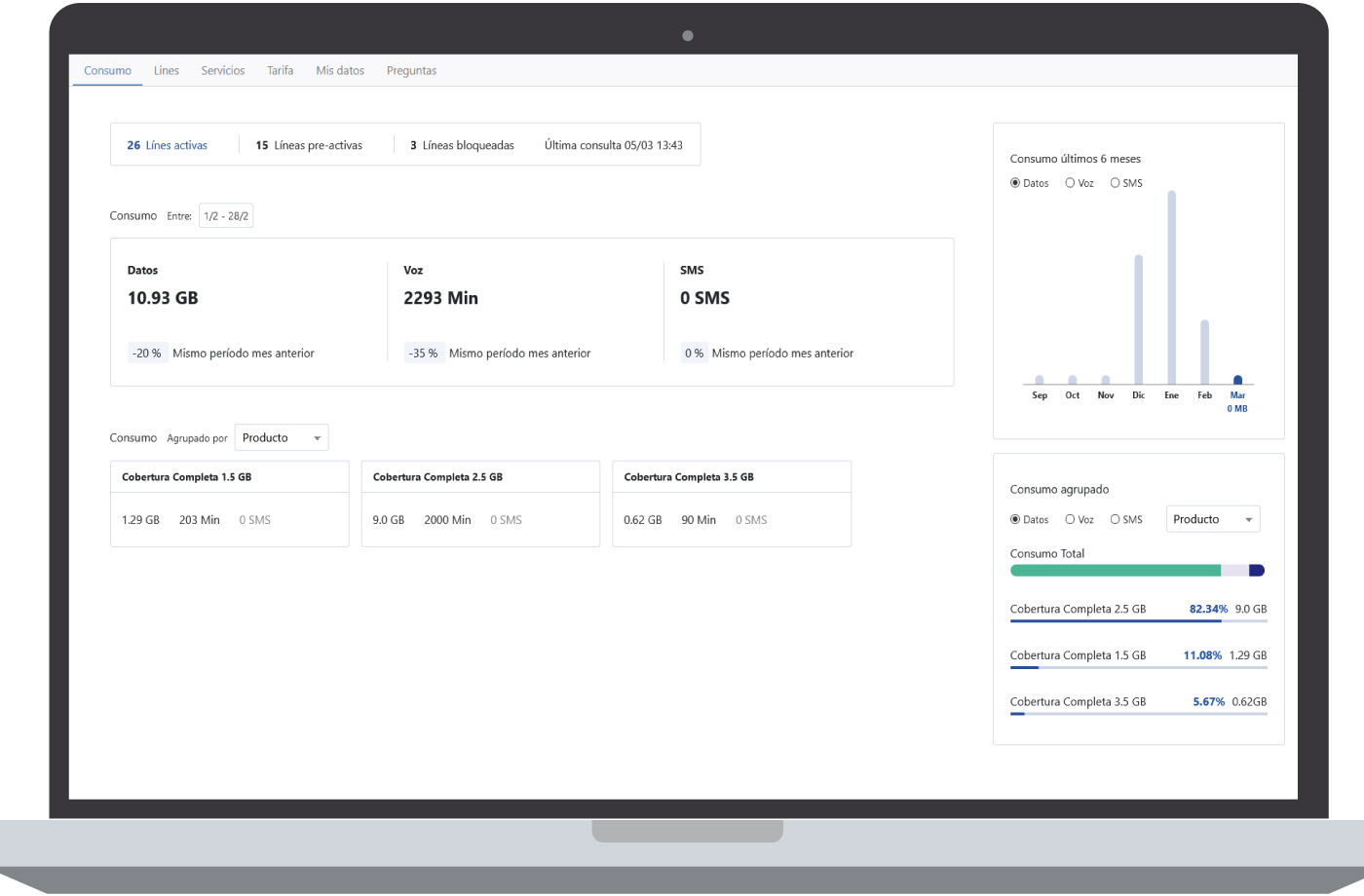Click the Cobertura Completa 3.5 GB 5.67% bar
1364x896 pixels.
click(1139, 714)
